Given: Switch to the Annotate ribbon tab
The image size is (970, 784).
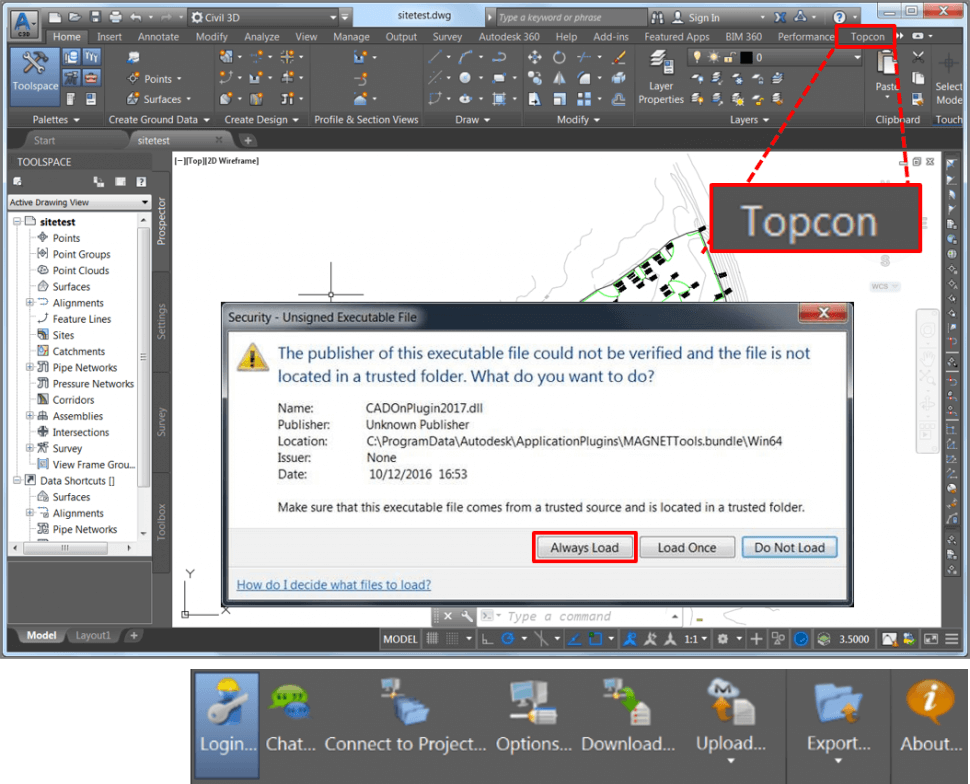Looking at the screenshot, I should tap(158, 37).
